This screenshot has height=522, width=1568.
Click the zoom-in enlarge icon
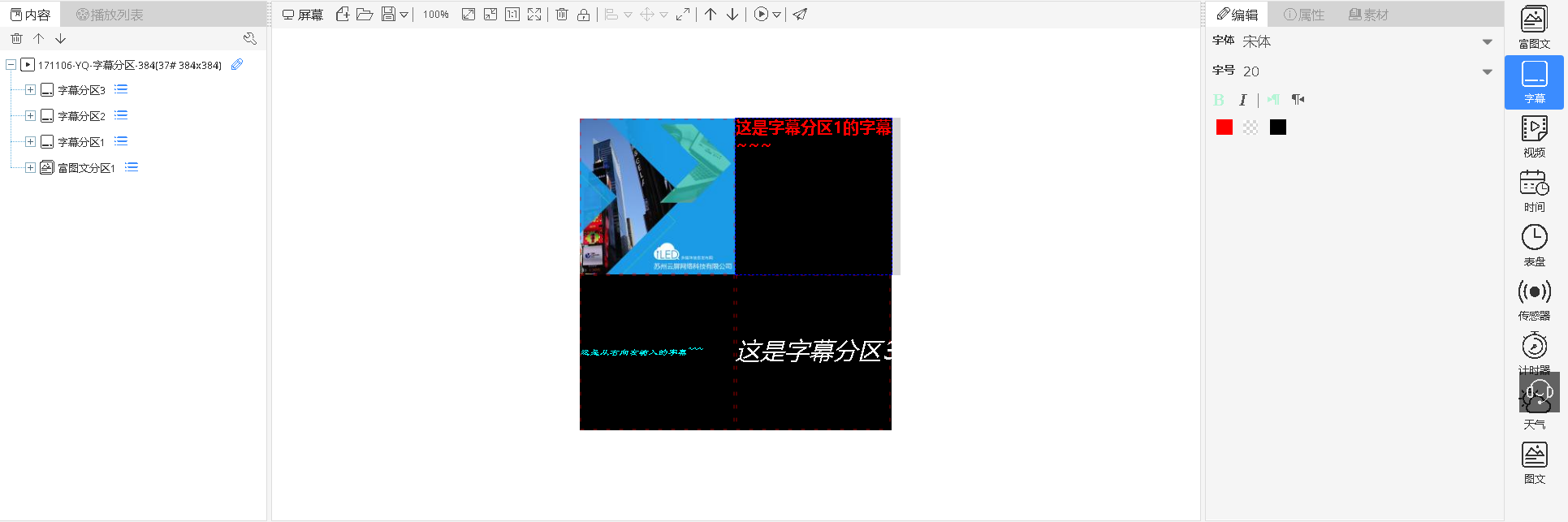tap(469, 14)
